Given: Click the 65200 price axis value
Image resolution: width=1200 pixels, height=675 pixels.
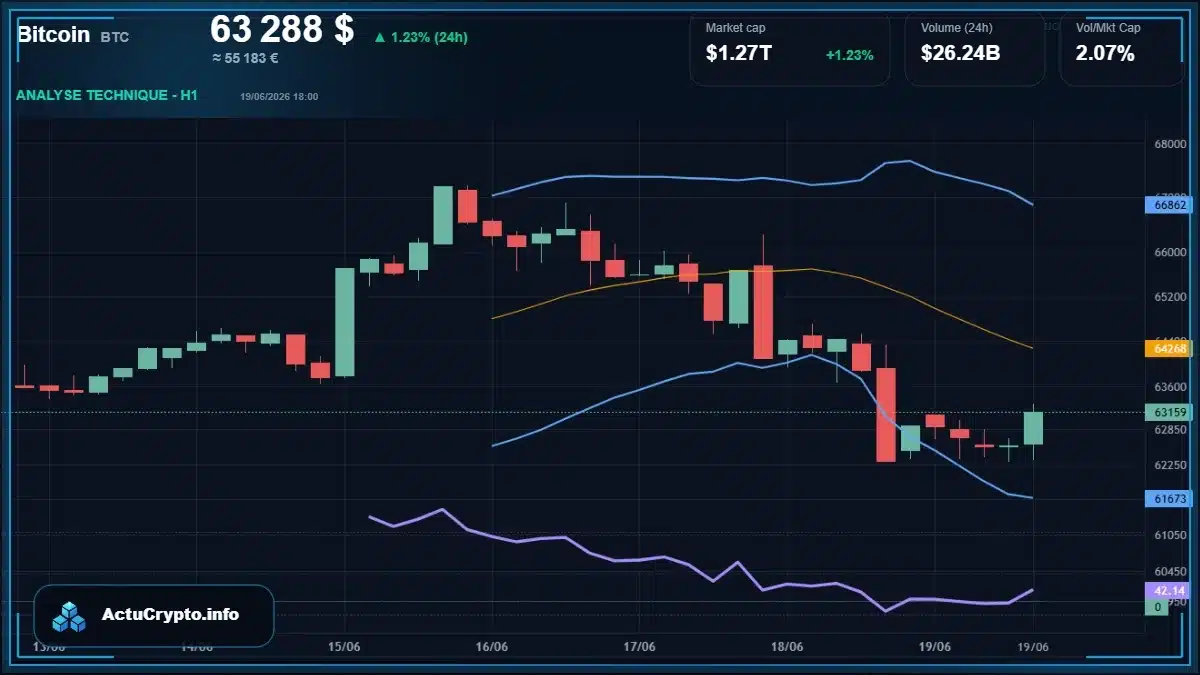Looking at the screenshot, I should click(x=1169, y=297).
